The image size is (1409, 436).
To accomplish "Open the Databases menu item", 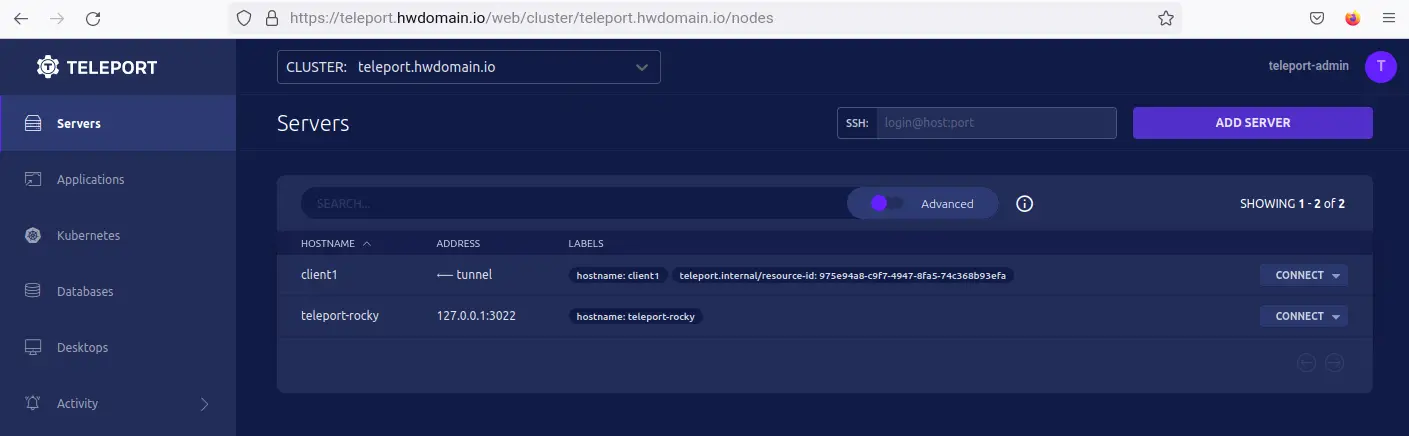I will point(118,292).
